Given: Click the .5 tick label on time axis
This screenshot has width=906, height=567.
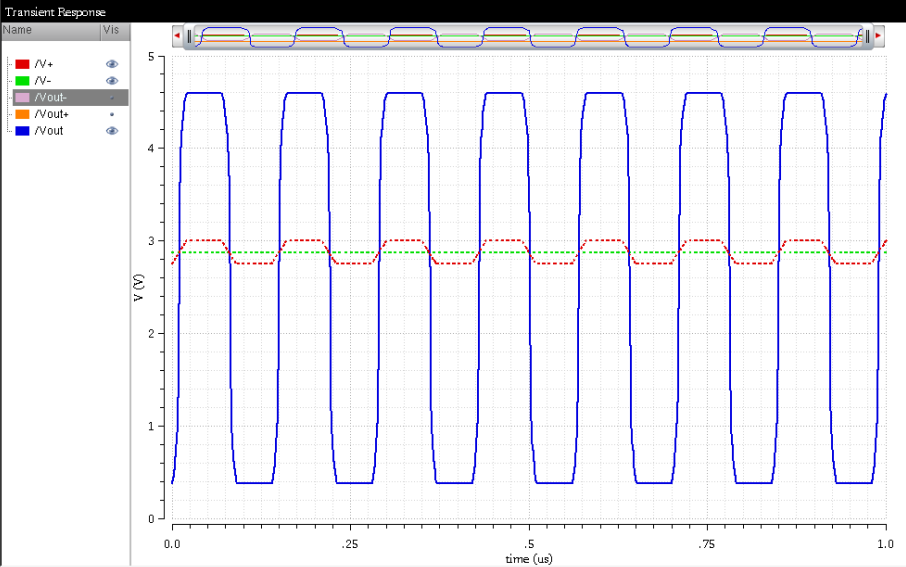Looking at the screenshot, I should 529,544.
